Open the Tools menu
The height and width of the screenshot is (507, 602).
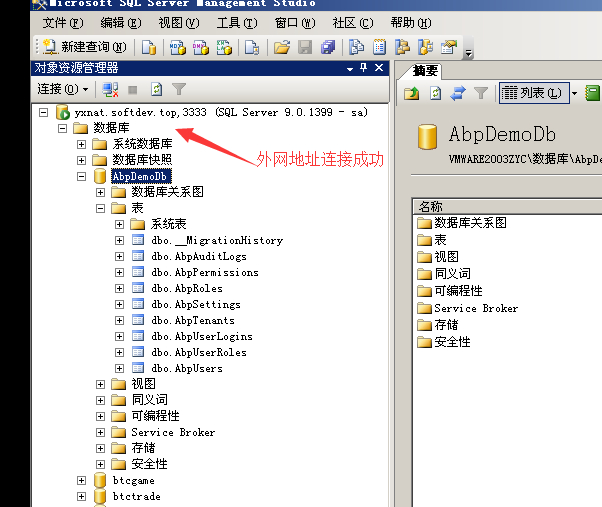pos(237,23)
